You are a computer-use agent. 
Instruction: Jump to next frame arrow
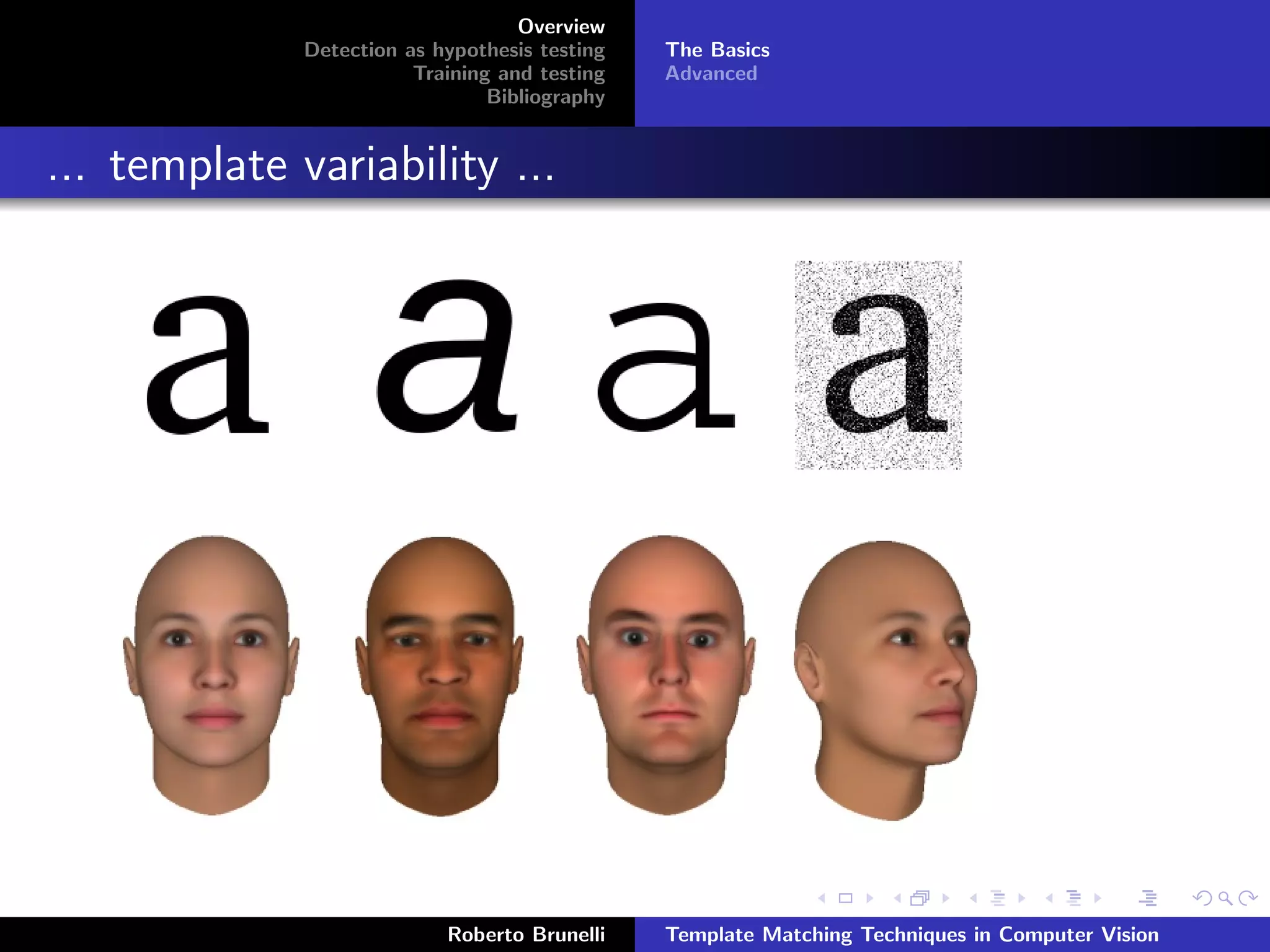click(946, 898)
